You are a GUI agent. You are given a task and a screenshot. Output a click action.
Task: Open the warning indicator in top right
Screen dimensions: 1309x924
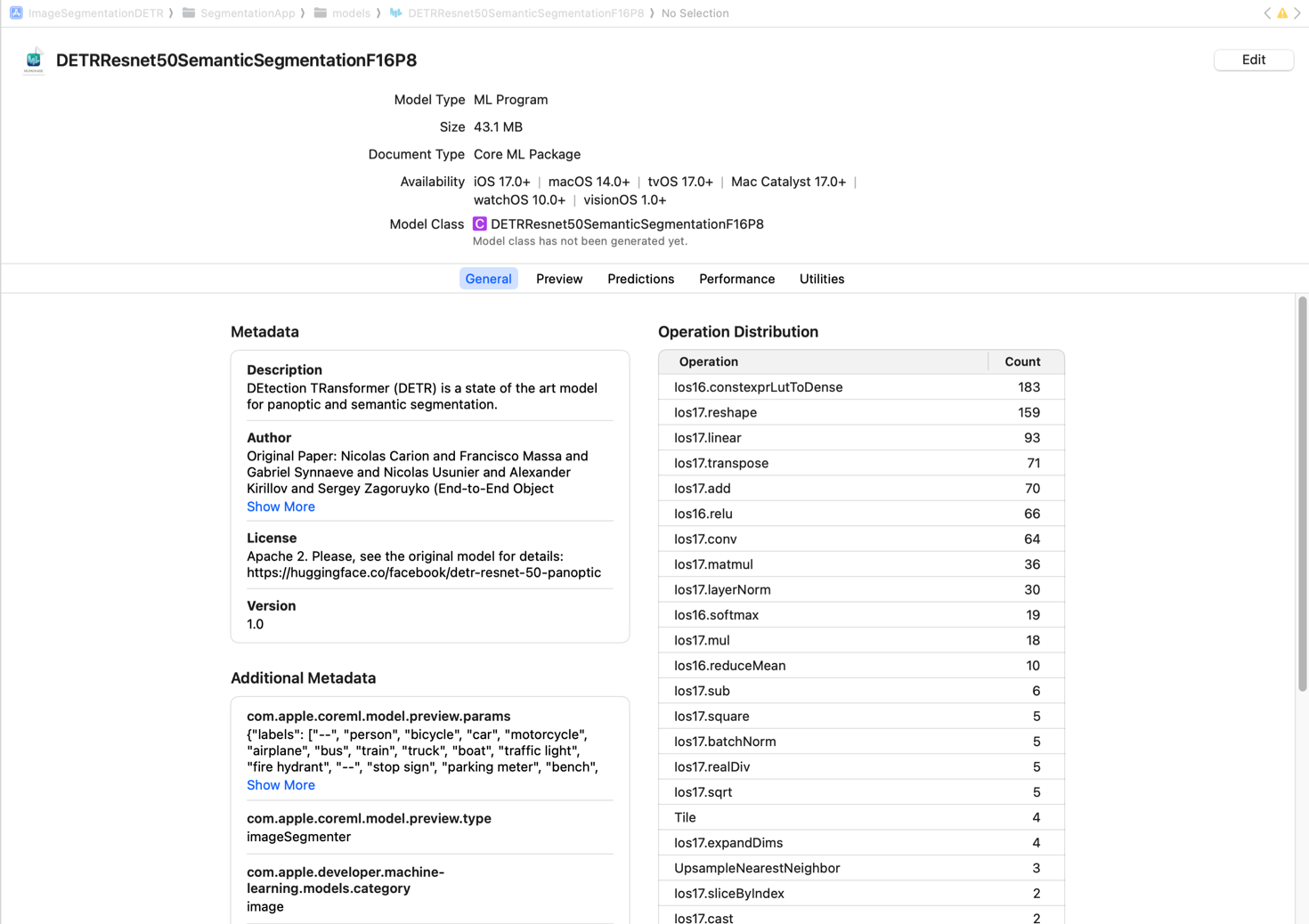pos(1282,12)
